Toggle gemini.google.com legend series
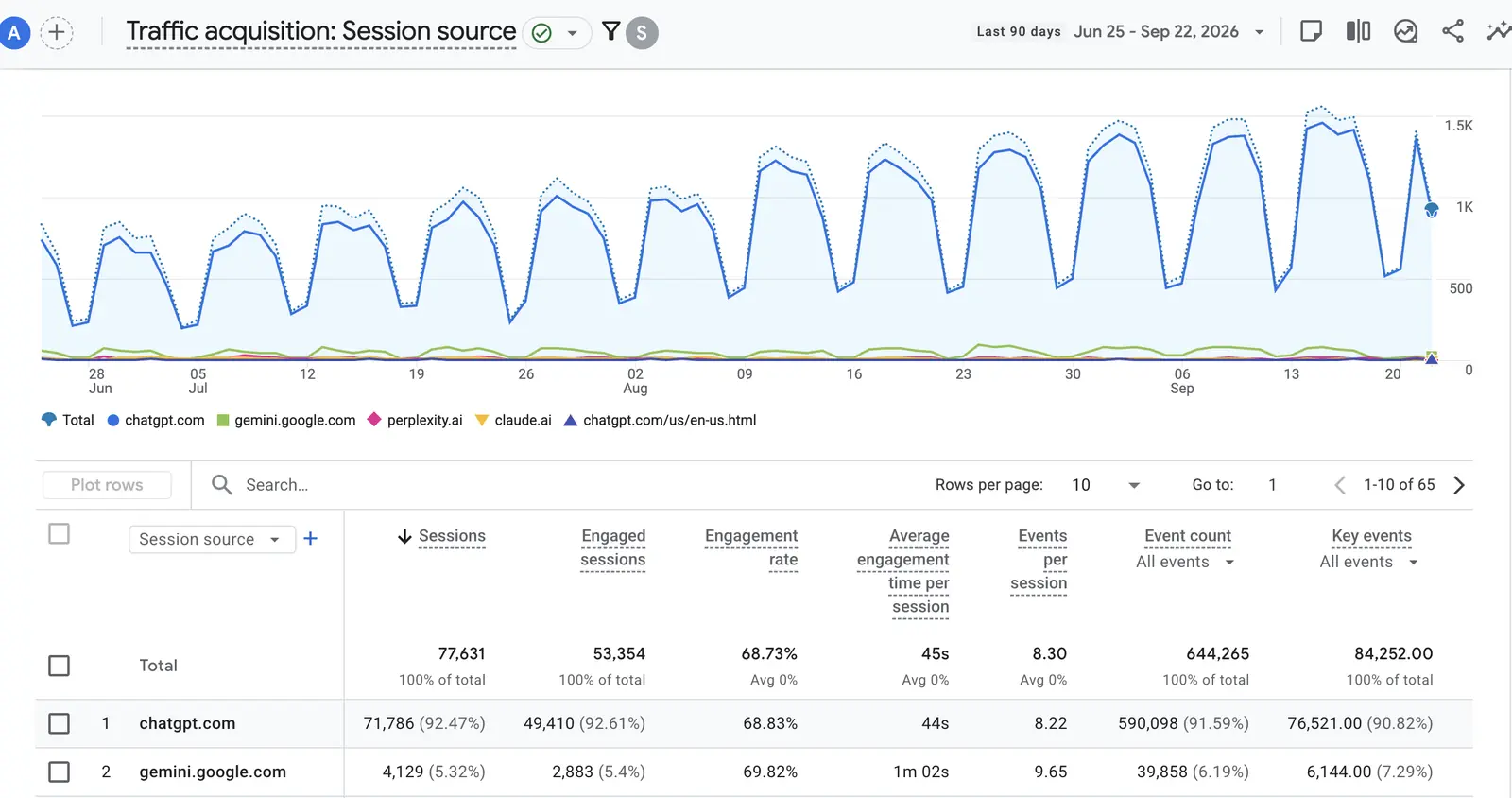 pyautogui.click(x=286, y=420)
